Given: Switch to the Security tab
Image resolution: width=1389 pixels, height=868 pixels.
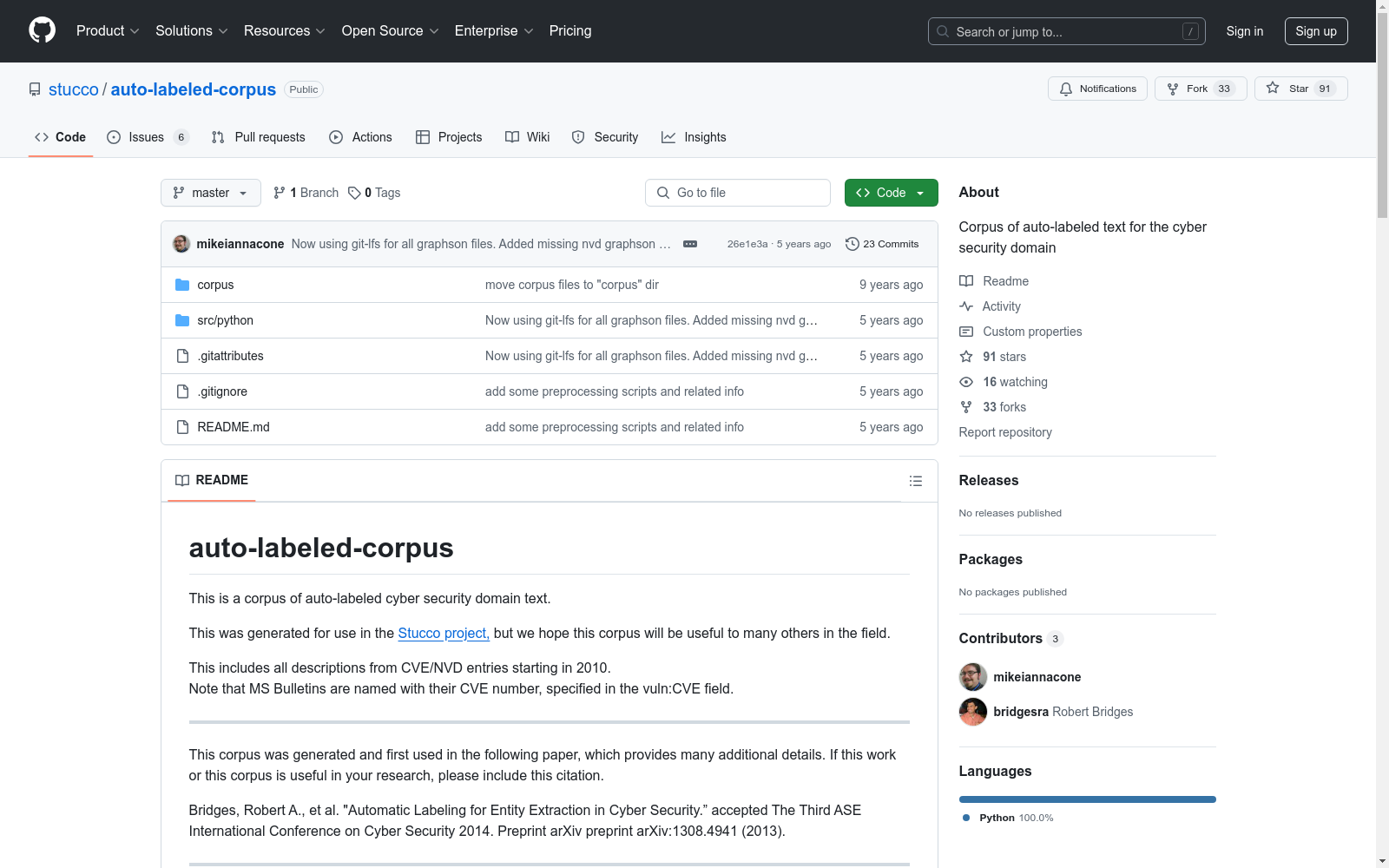Looking at the screenshot, I should pyautogui.click(x=605, y=137).
